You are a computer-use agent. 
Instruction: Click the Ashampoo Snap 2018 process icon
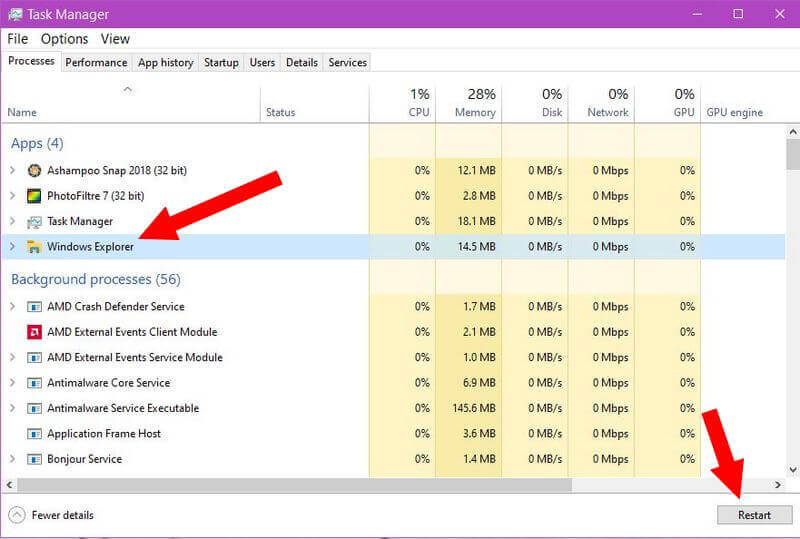(x=35, y=171)
